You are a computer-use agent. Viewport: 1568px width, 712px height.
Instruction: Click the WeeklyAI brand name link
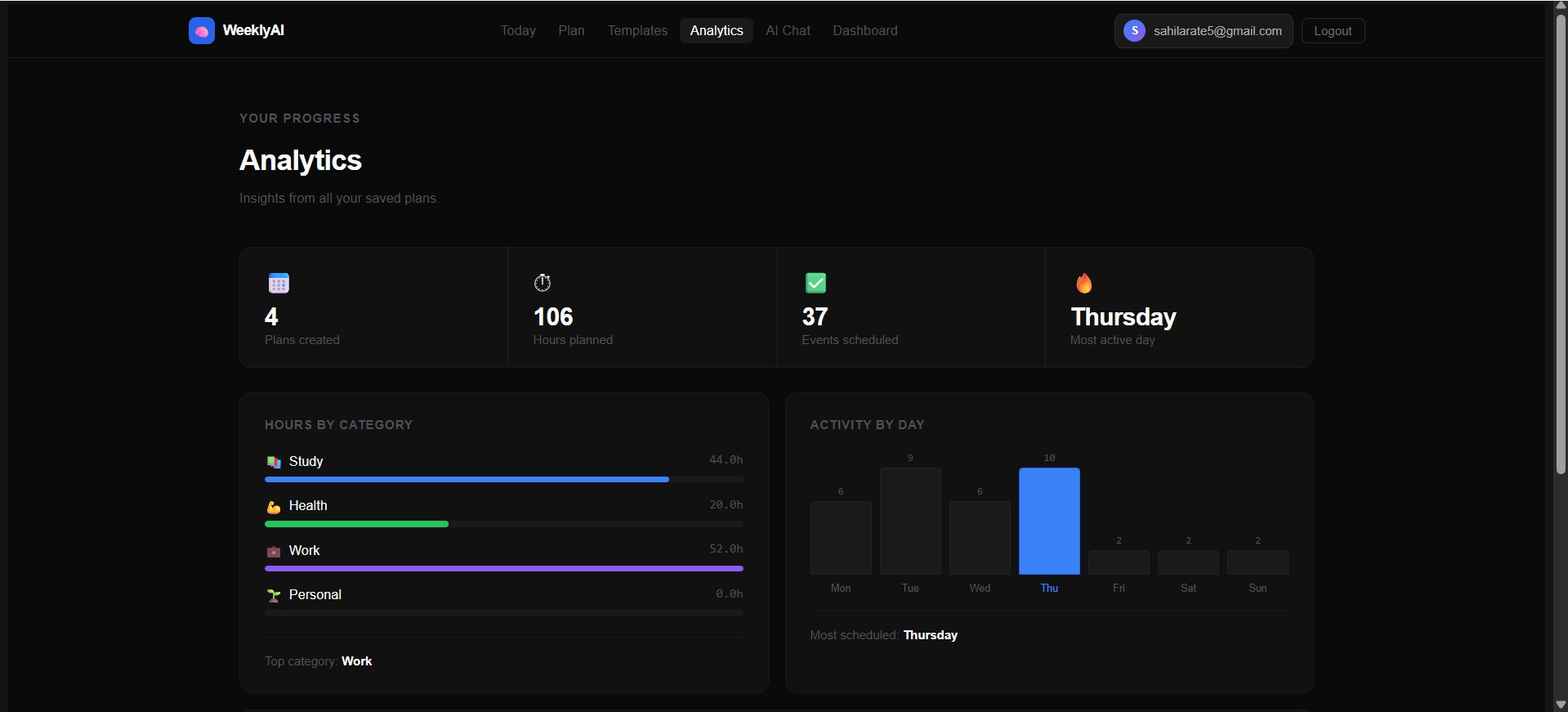(x=253, y=30)
